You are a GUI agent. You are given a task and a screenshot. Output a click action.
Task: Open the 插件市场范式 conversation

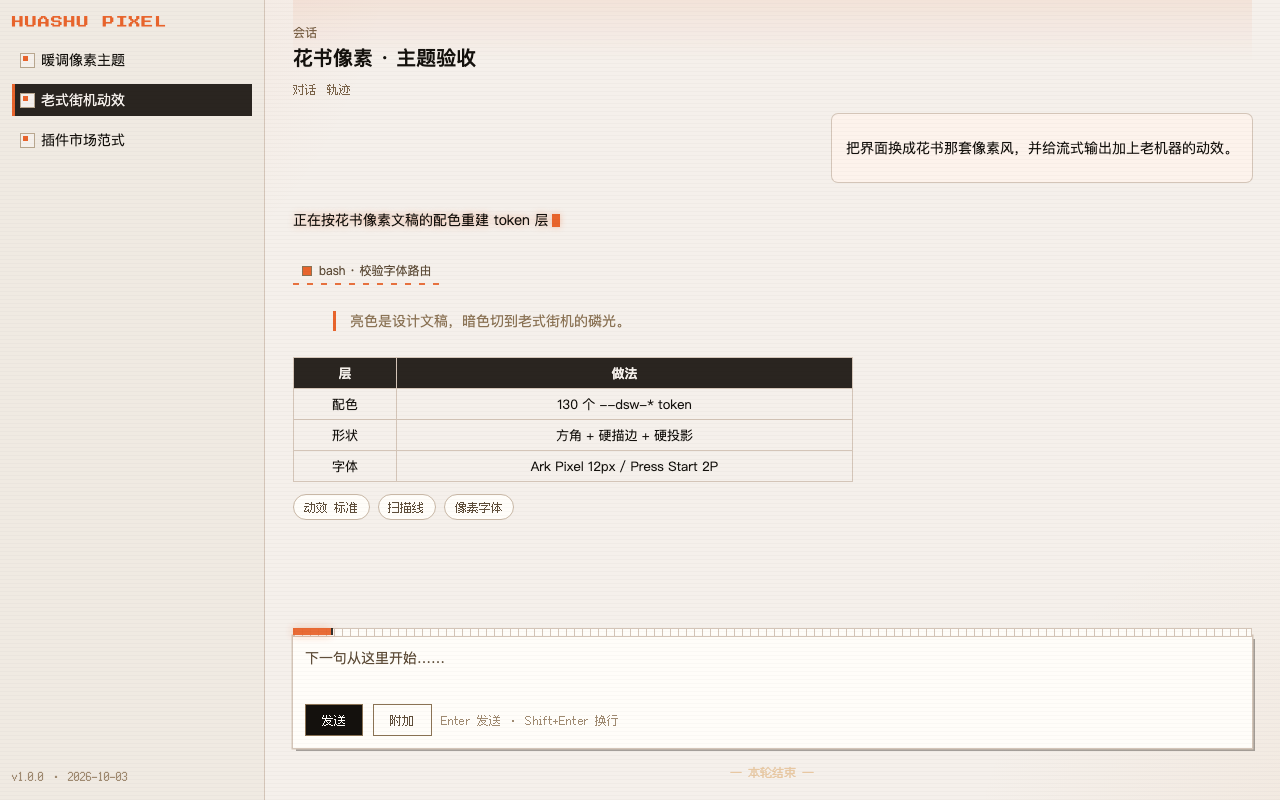click(x=132, y=140)
